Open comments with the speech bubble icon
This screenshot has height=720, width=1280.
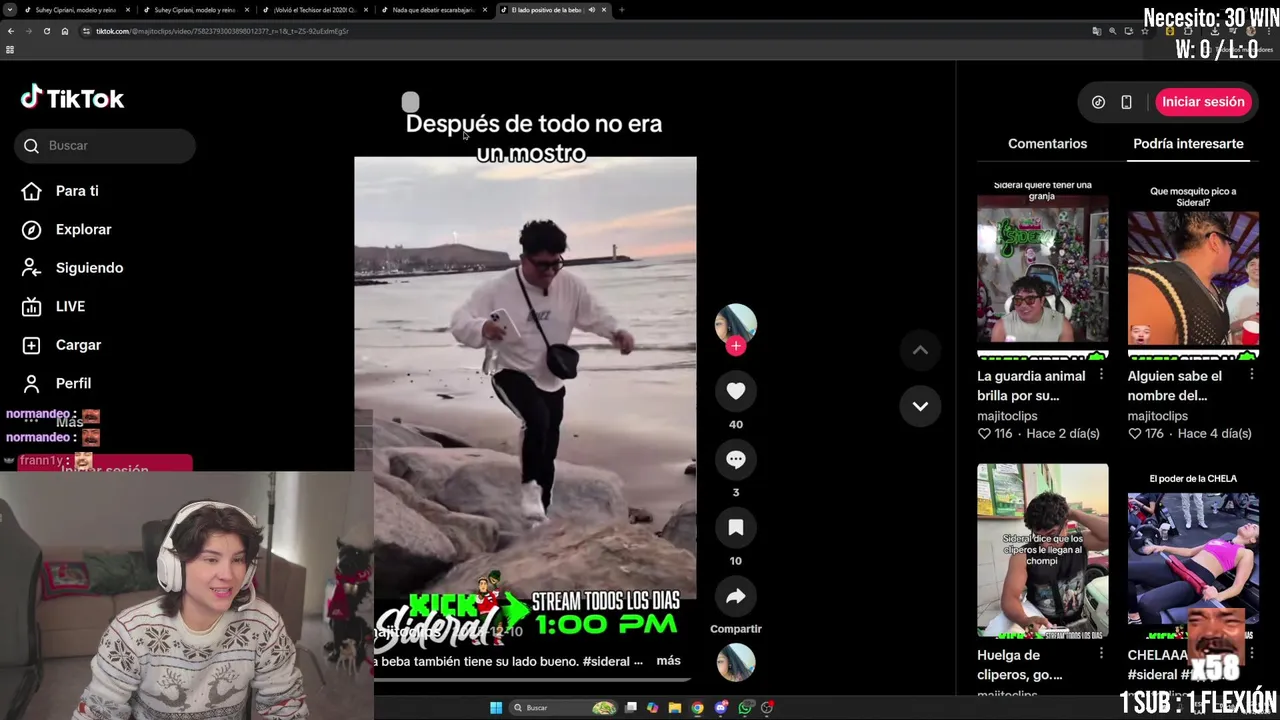pyautogui.click(x=736, y=459)
